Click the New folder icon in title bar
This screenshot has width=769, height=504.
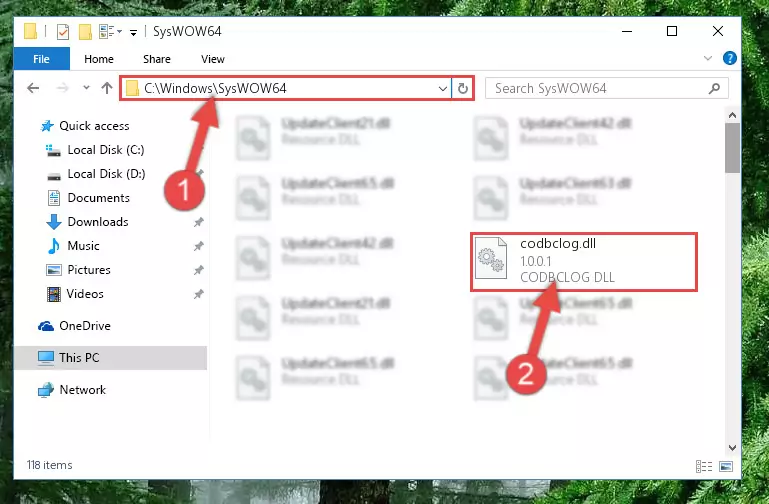tap(85, 32)
